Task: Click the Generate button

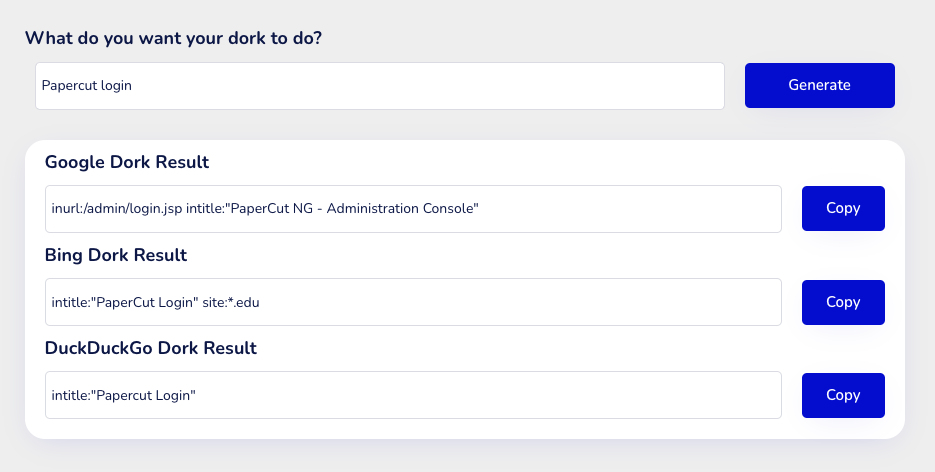Action: [x=819, y=85]
